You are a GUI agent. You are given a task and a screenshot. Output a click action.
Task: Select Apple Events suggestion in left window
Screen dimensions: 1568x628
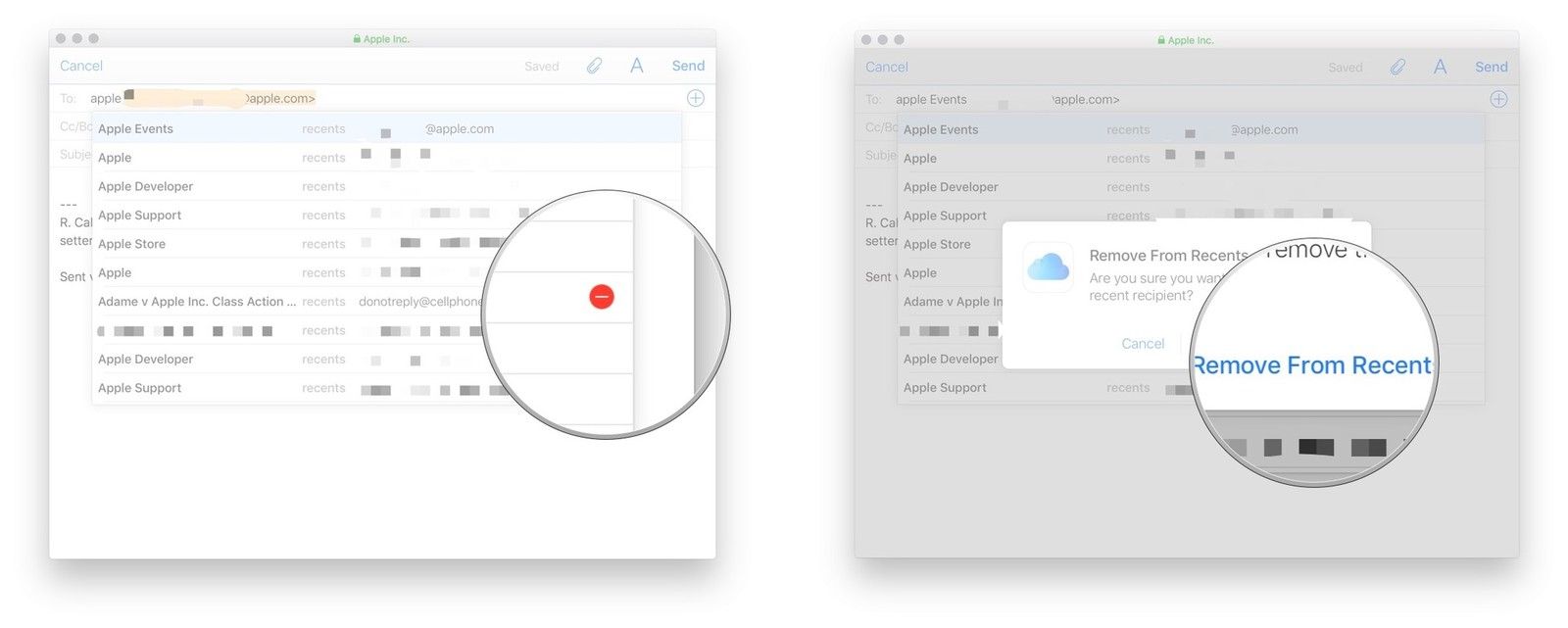[x=136, y=128]
